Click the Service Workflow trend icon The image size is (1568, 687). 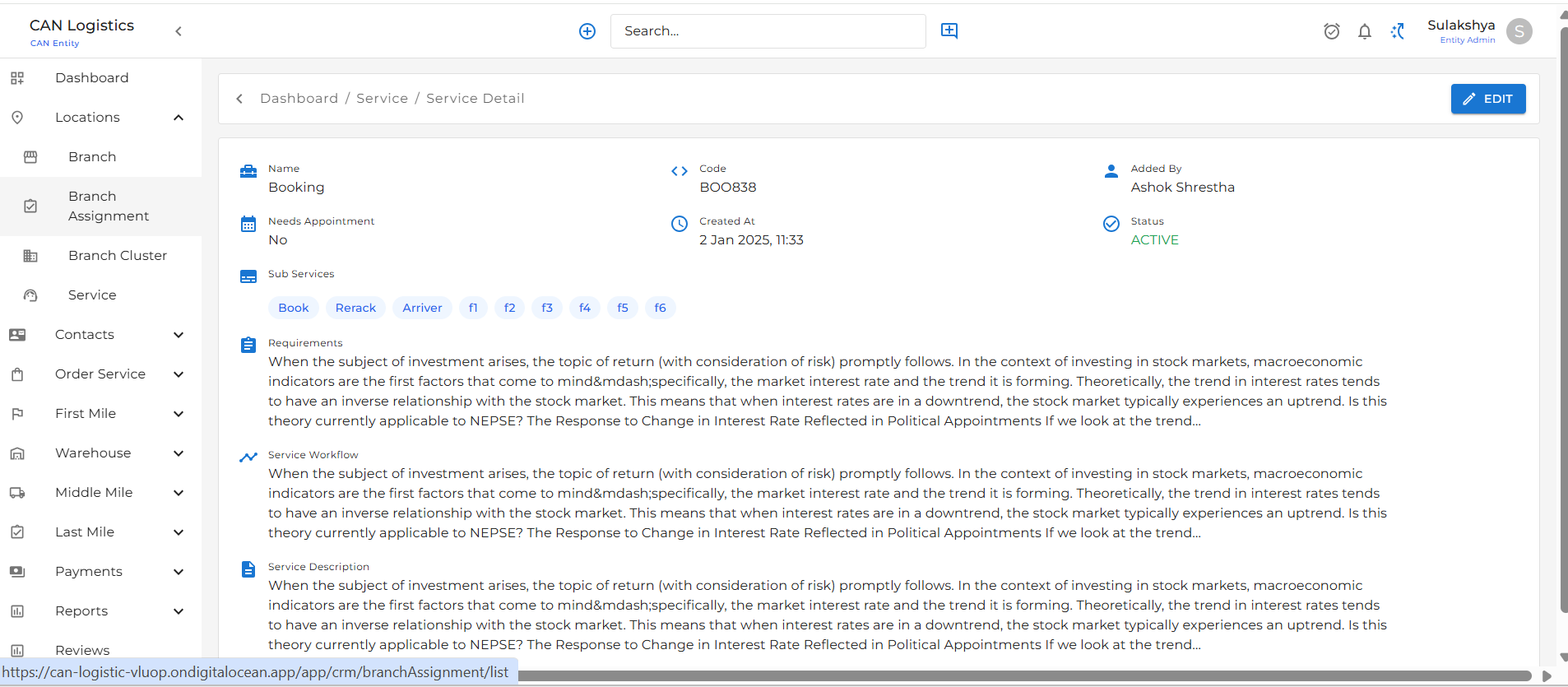tap(248, 457)
